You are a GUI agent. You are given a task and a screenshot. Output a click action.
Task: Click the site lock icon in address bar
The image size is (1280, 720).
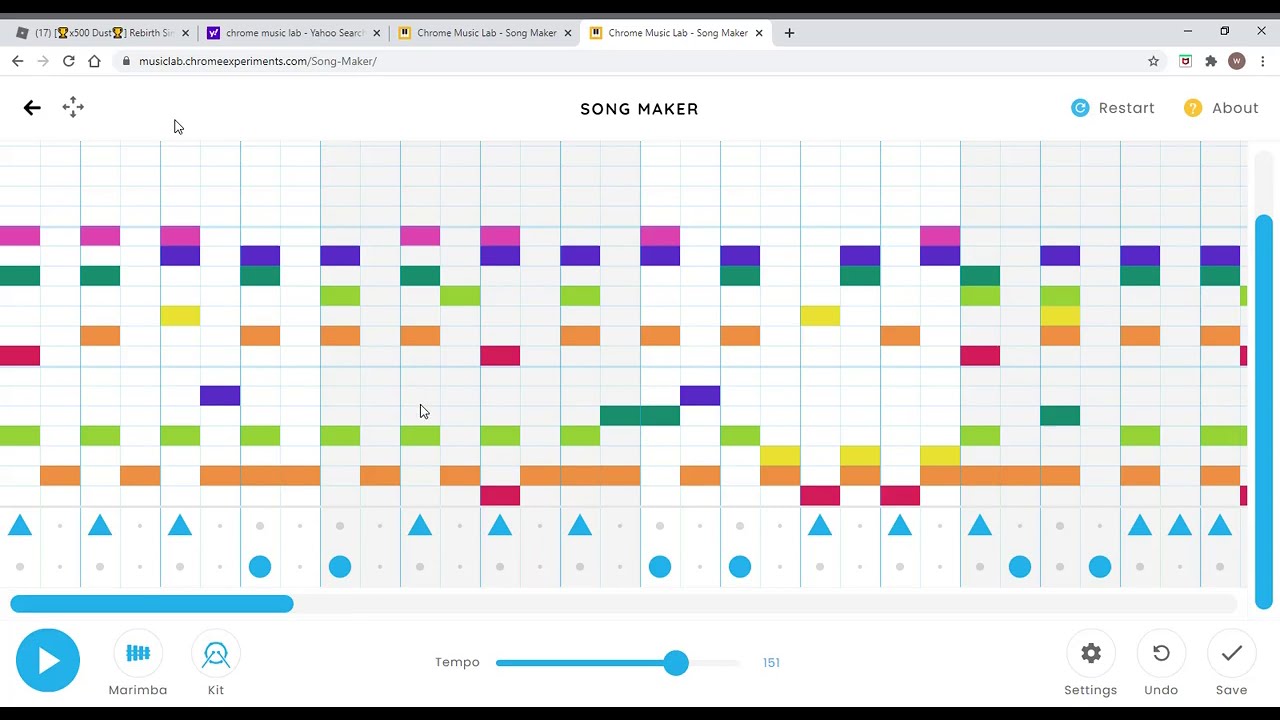pyautogui.click(x=126, y=61)
